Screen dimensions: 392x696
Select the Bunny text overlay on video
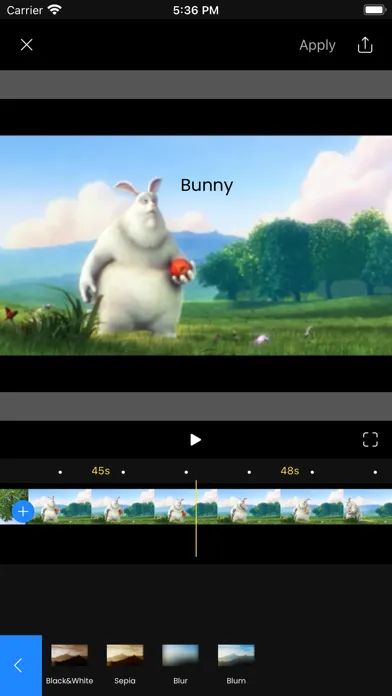(206, 186)
